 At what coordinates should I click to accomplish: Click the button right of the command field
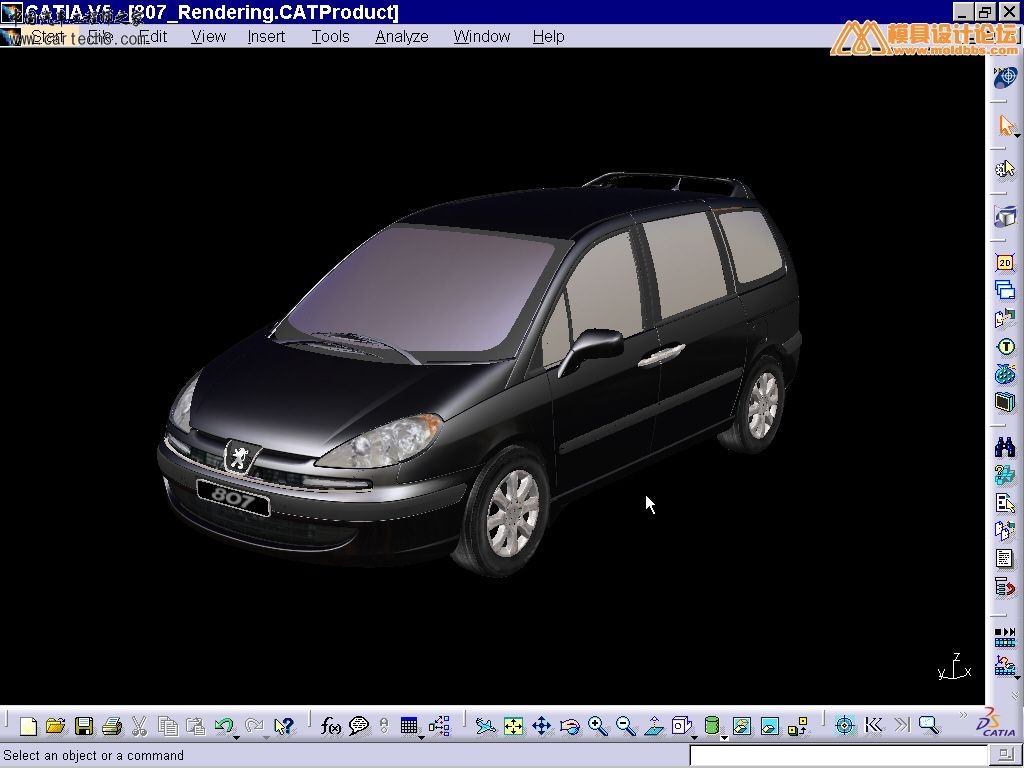(1008, 754)
